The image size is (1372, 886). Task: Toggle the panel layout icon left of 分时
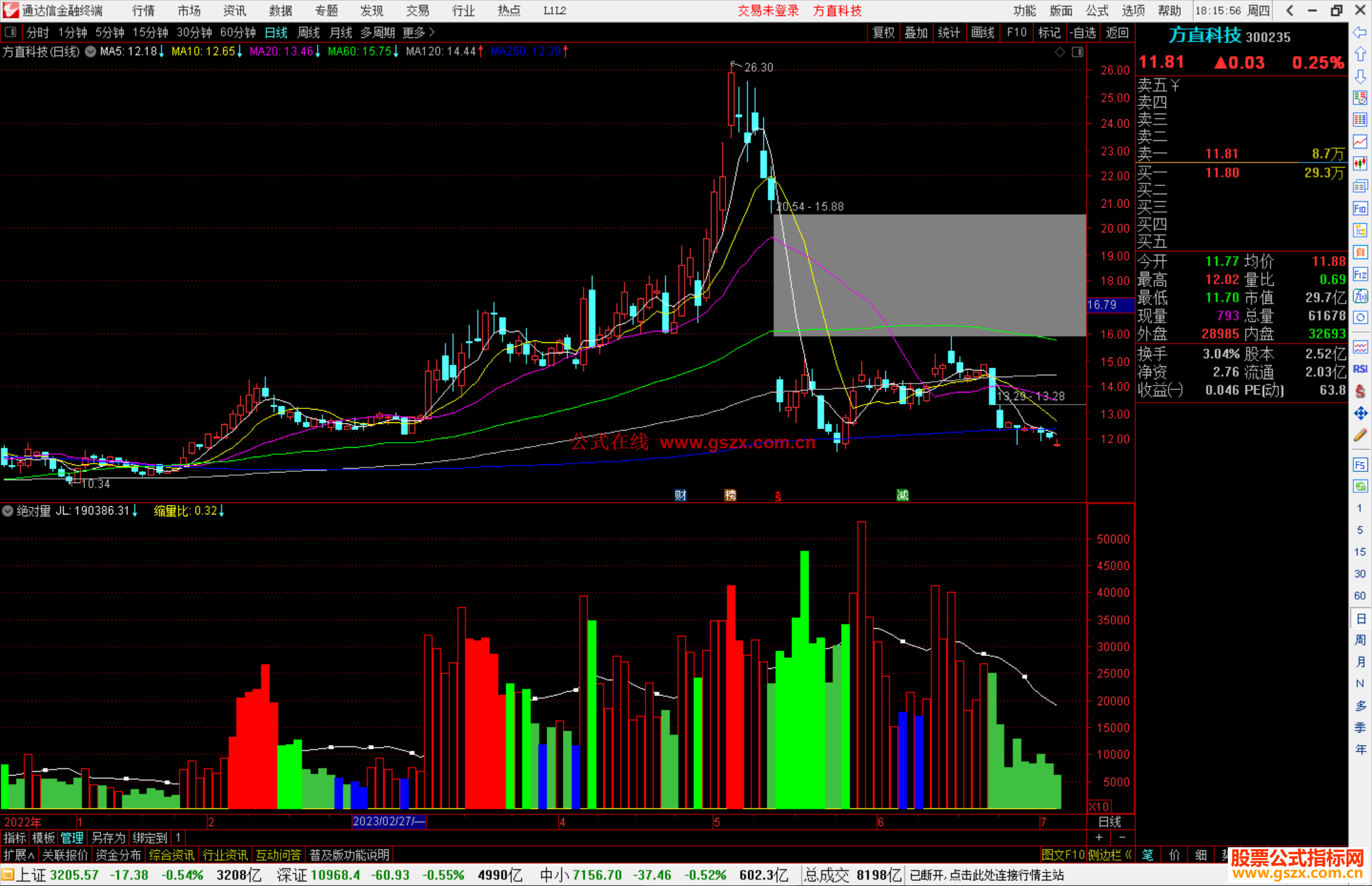(x=11, y=32)
